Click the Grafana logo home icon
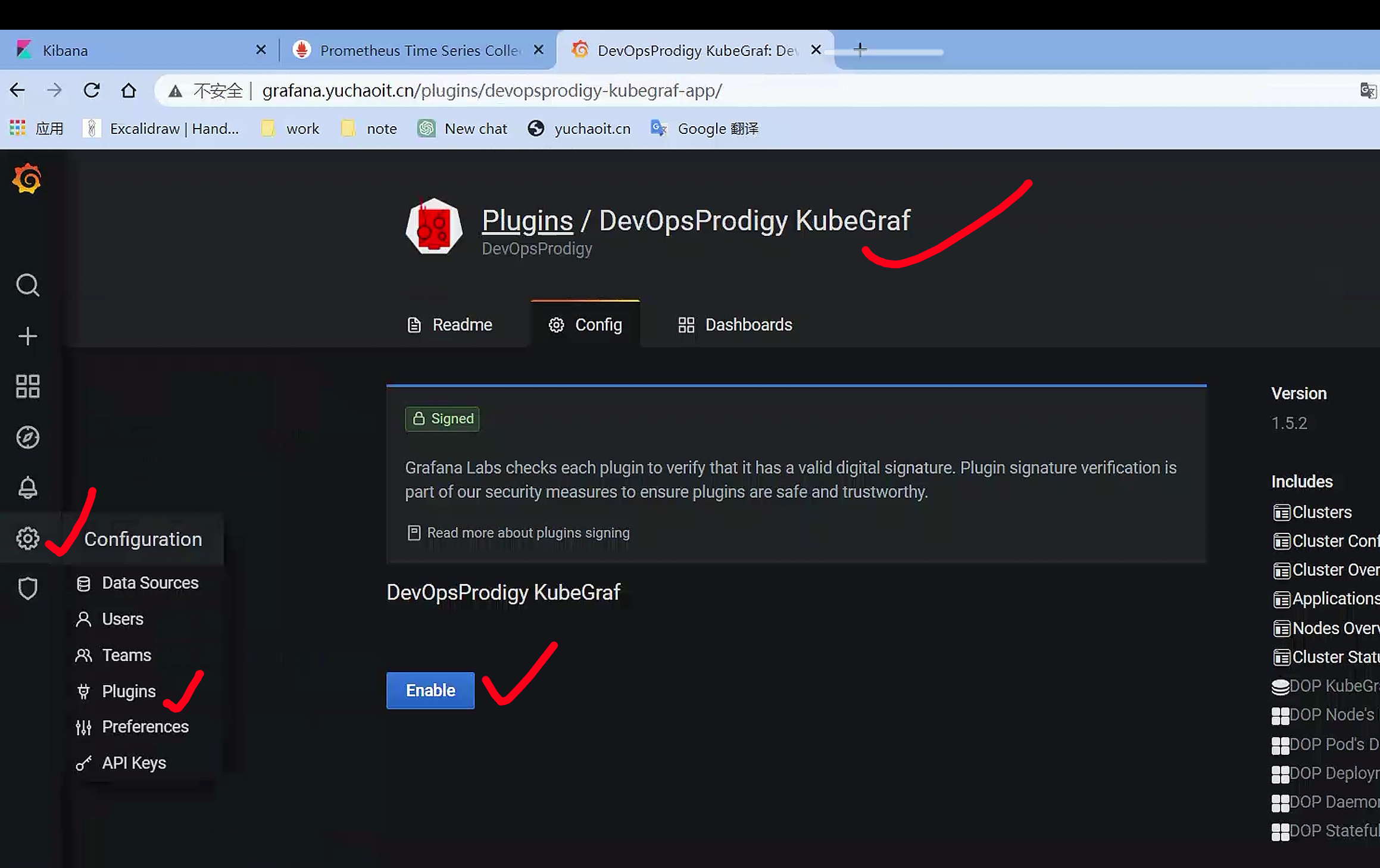The height and width of the screenshot is (868, 1380). click(27, 179)
